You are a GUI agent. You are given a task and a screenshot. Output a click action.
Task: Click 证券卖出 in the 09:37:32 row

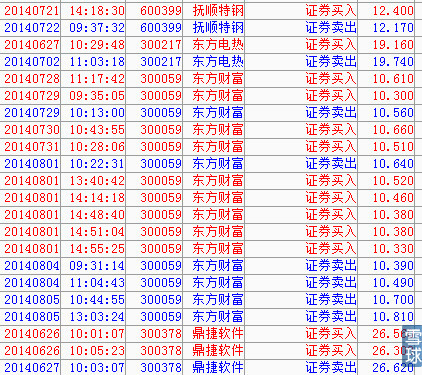coord(331,28)
